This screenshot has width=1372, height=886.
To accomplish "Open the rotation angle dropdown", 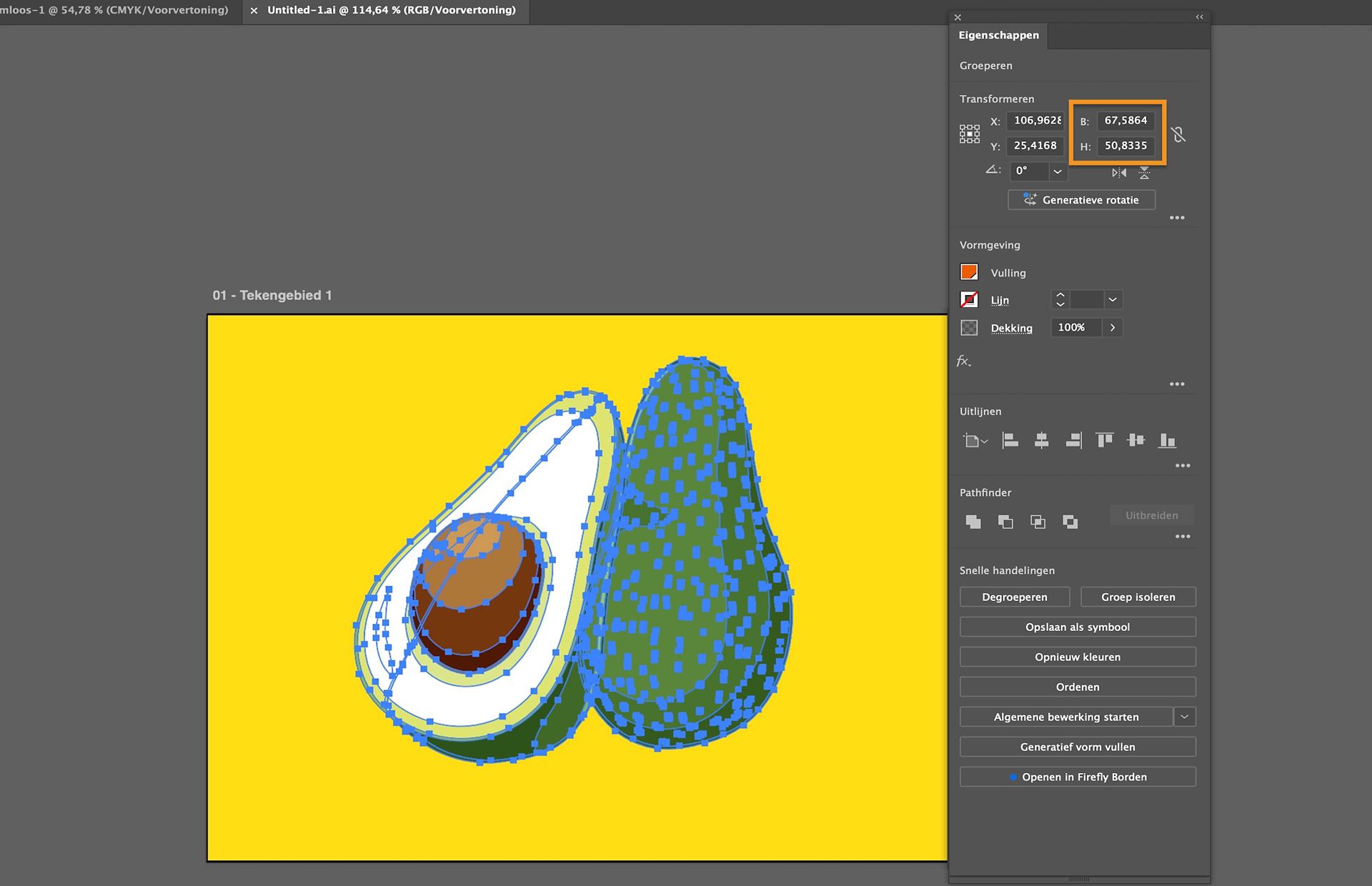I will point(1058,171).
